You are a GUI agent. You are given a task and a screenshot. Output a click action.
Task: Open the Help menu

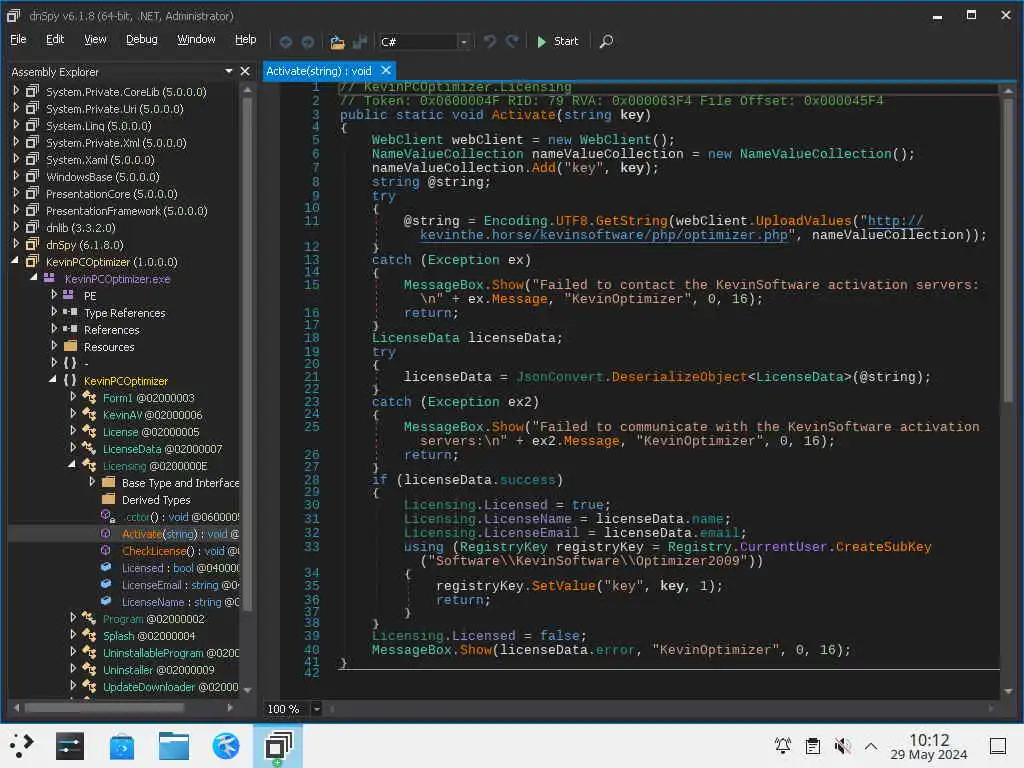point(246,39)
